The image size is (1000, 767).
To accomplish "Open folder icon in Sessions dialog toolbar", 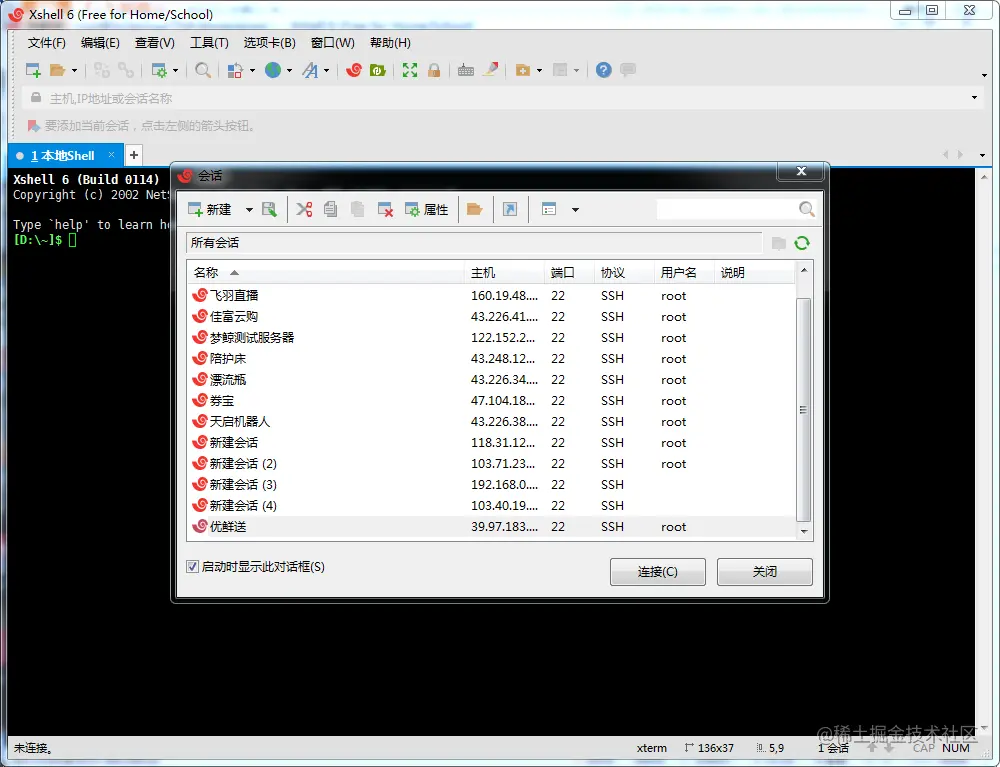I will [x=474, y=209].
